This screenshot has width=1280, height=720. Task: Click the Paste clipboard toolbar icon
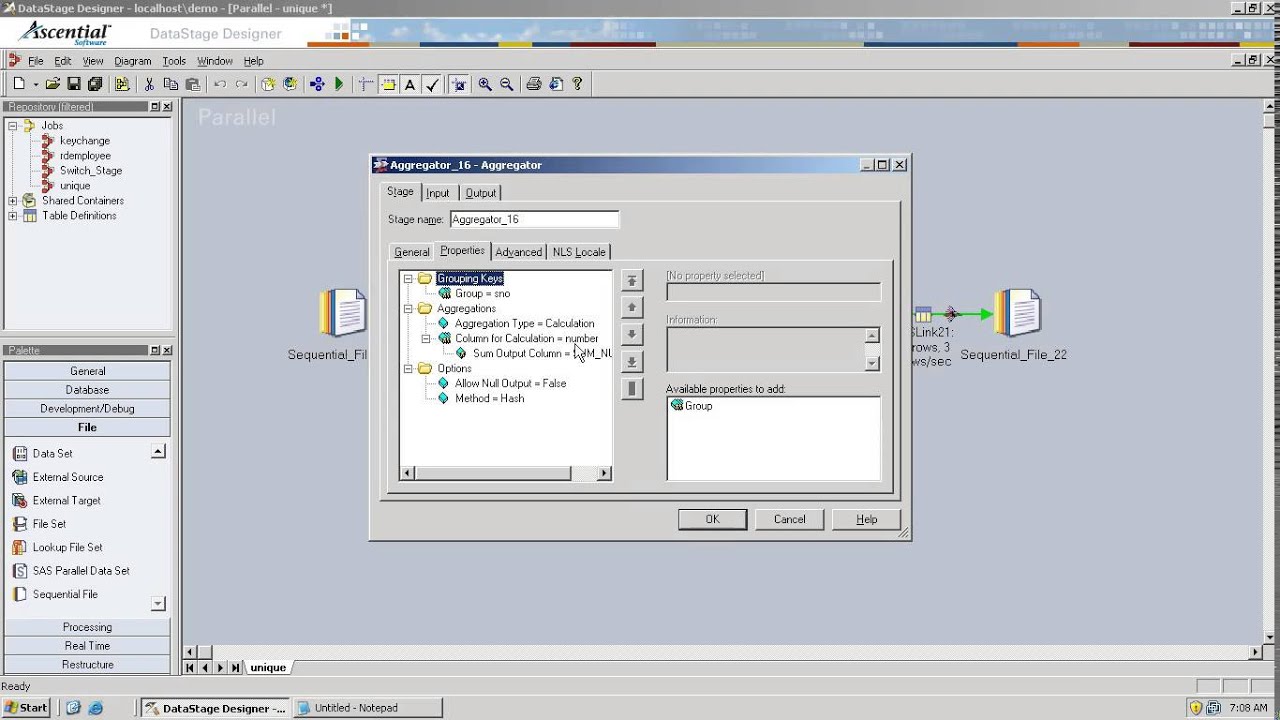click(193, 85)
